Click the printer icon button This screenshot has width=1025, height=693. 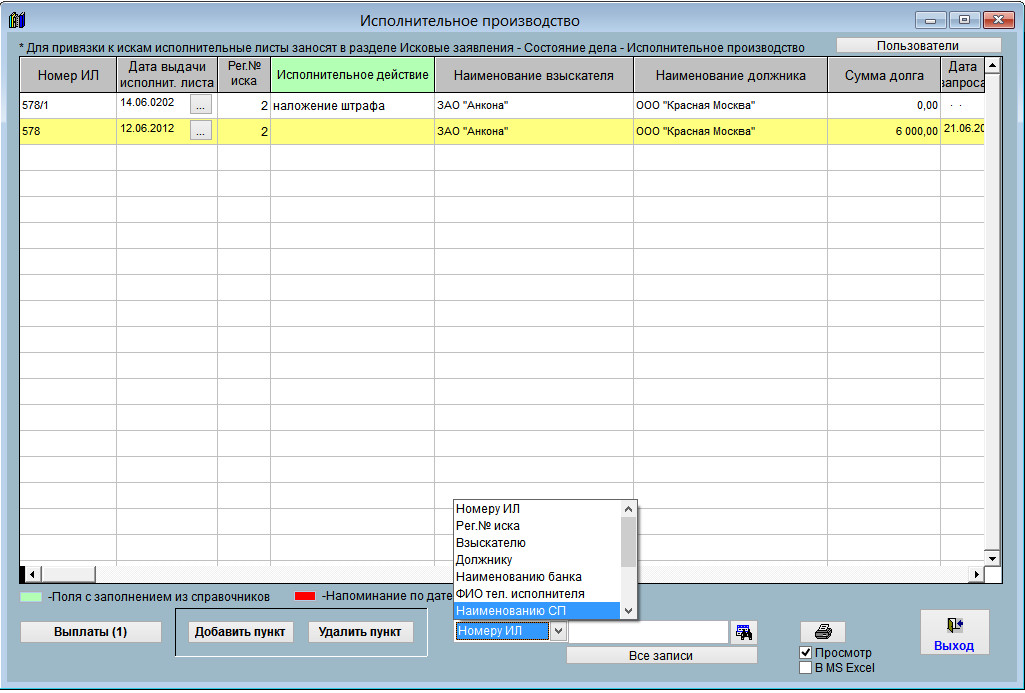823,632
